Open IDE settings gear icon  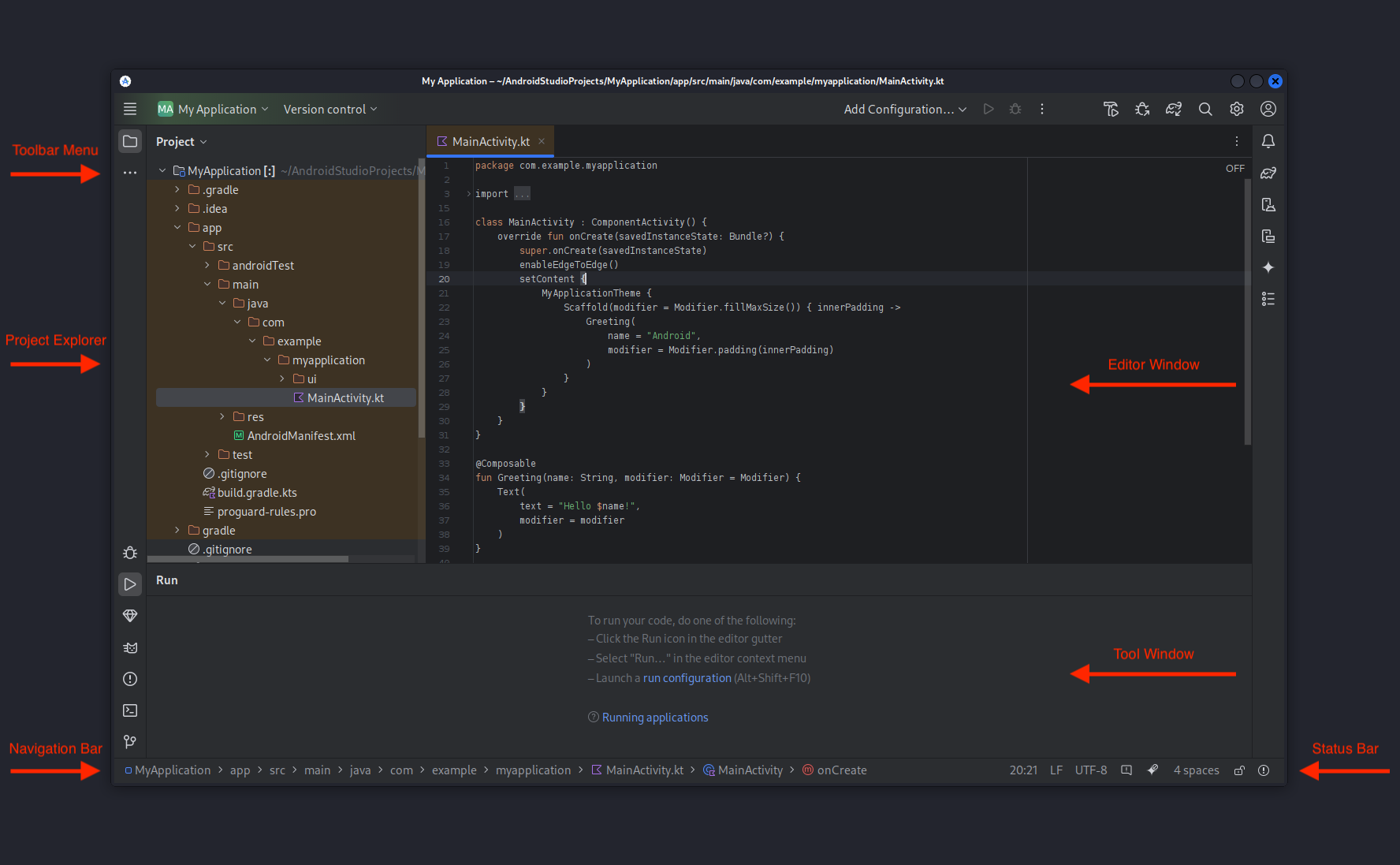pyautogui.click(x=1237, y=109)
